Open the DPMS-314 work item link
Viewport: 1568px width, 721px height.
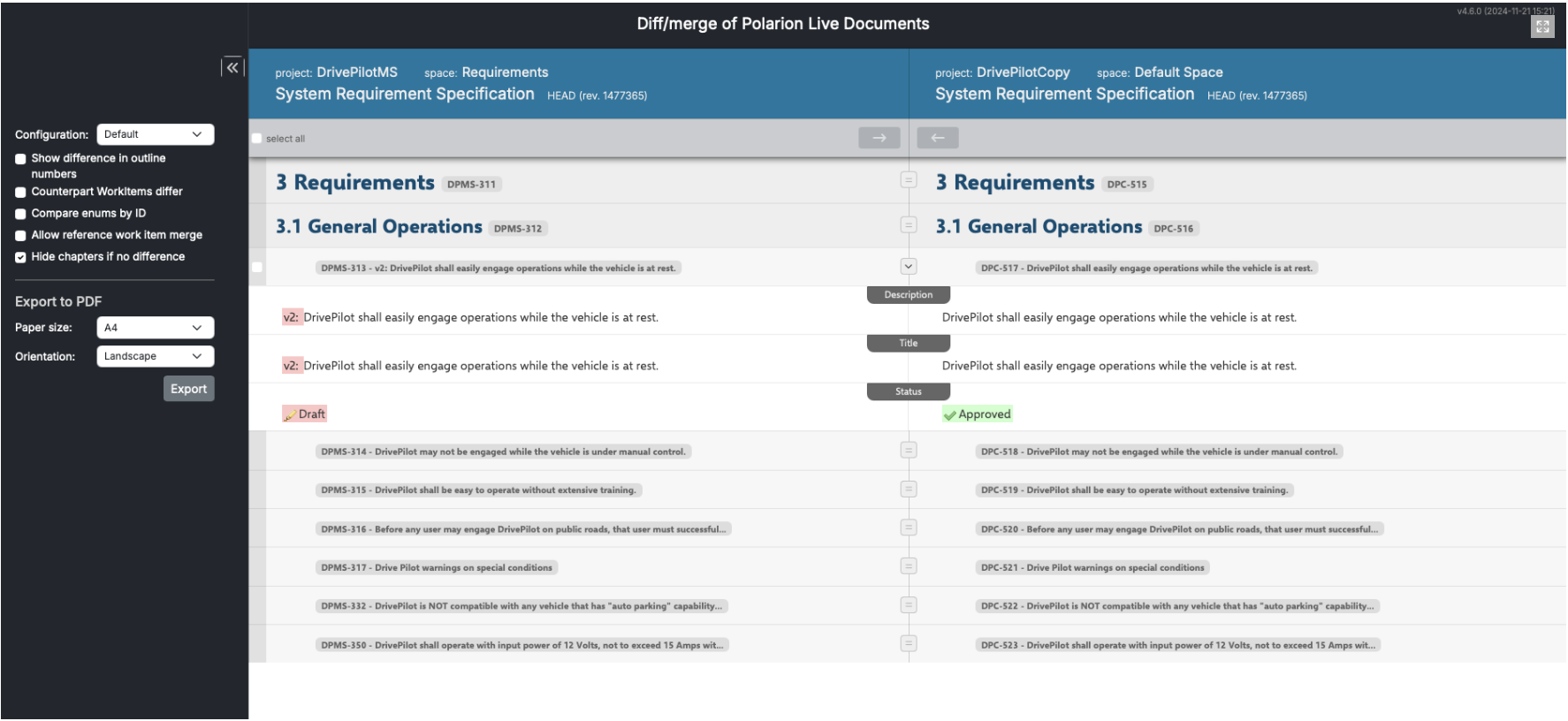coord(503,452)
